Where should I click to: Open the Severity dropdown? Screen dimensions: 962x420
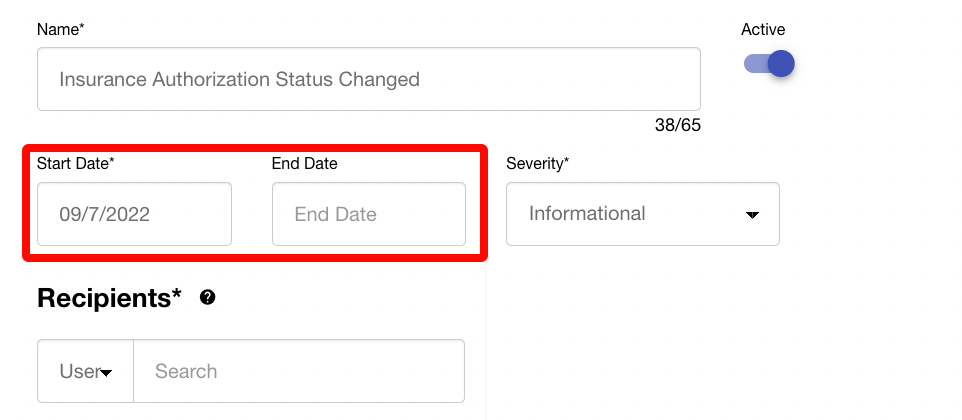pos(642,214)
